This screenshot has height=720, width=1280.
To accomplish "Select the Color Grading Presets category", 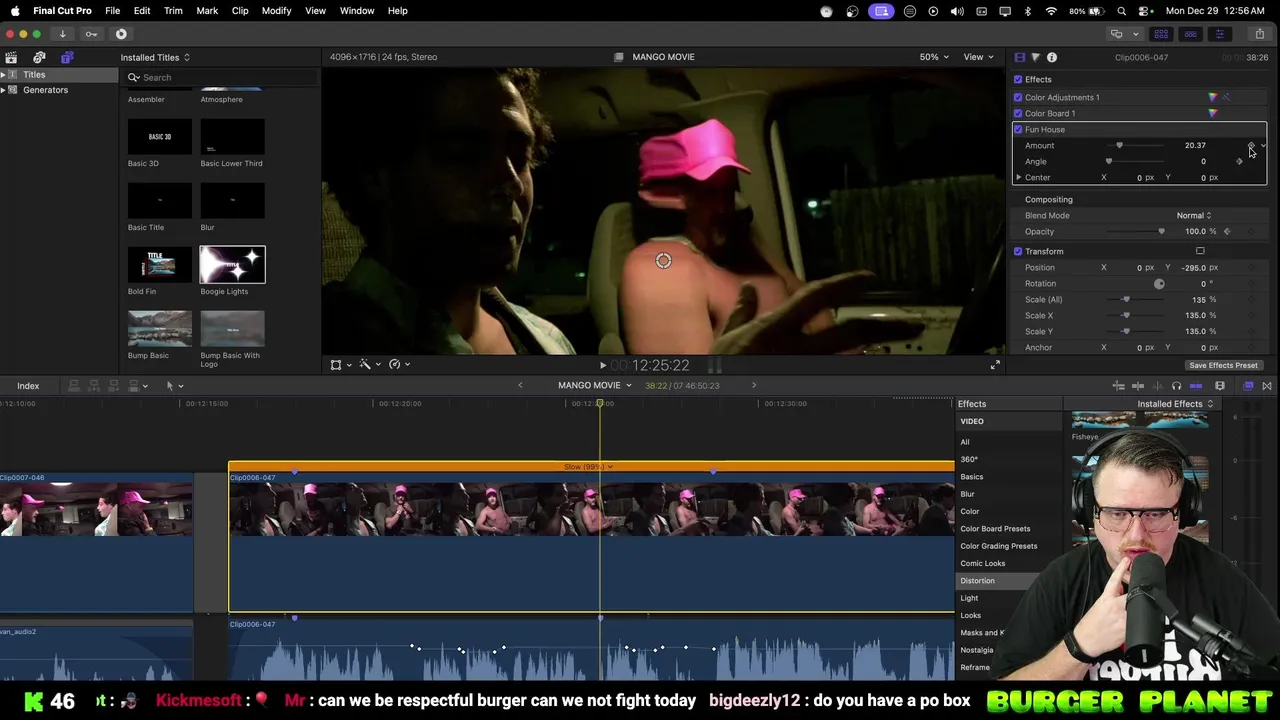I will tap(998, 546).
